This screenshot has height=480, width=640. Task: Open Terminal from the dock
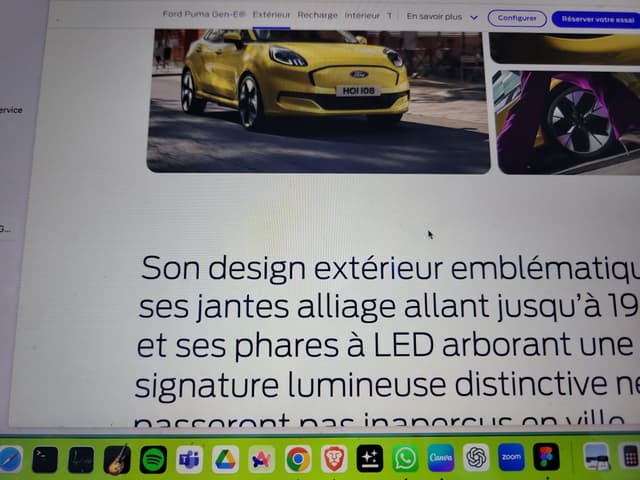coord(45,459)
